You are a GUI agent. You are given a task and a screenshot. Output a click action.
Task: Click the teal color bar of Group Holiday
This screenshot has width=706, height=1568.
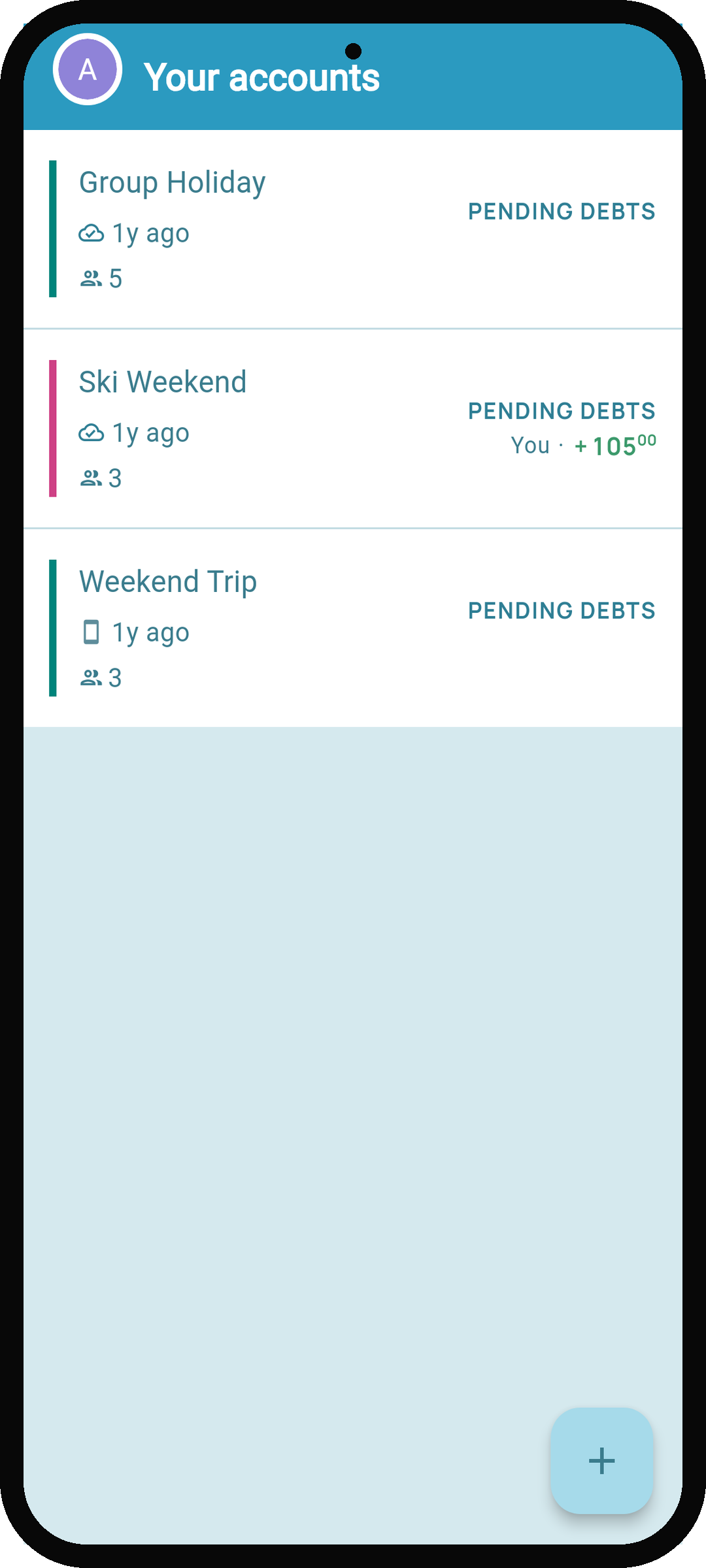(53, 229)
